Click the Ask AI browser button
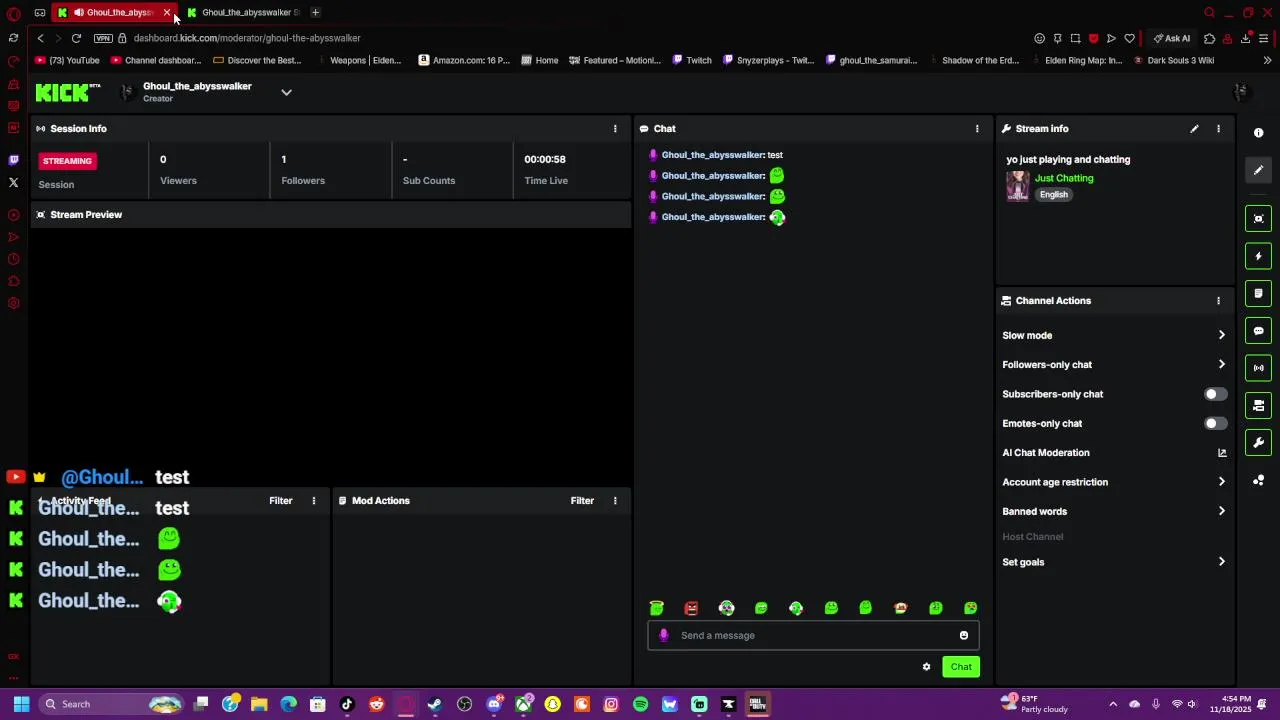This screenshot has height=720, width=1280. (1172, 38)
